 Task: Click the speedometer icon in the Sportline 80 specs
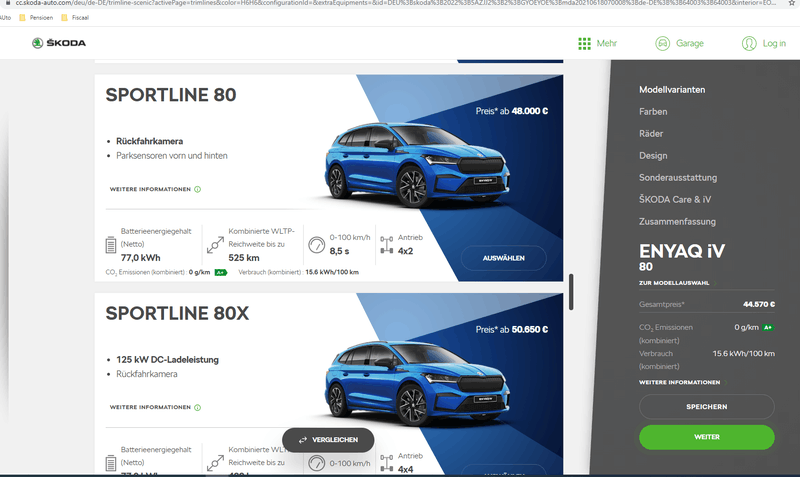click(x=317, y=245)
